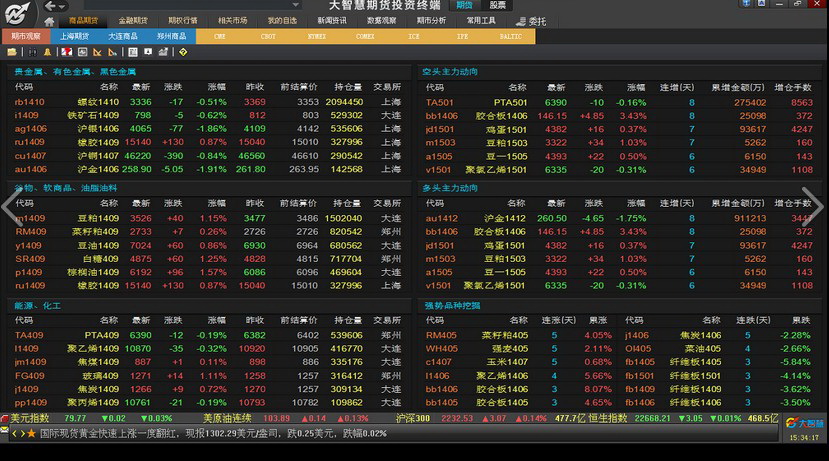Select the NYMEX exchange tab

click(317, 36)
